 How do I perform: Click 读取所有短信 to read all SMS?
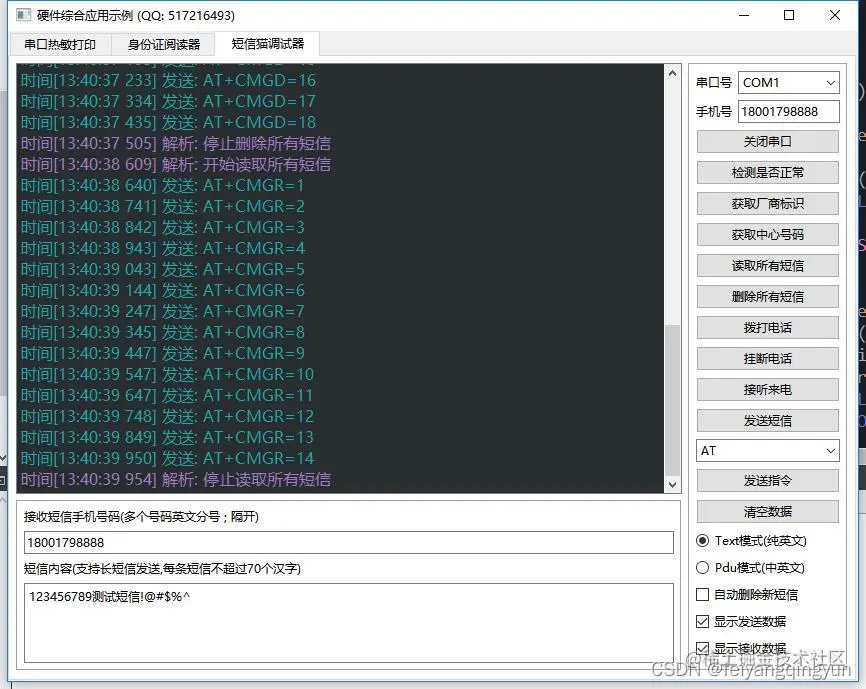point(766,265)
